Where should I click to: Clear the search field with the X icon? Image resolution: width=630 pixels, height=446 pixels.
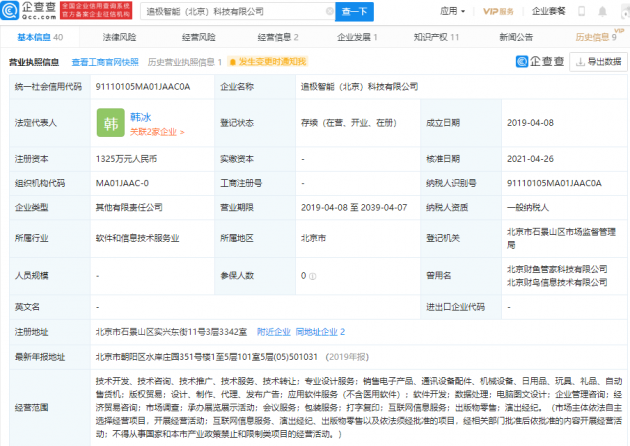click(329, 11)
